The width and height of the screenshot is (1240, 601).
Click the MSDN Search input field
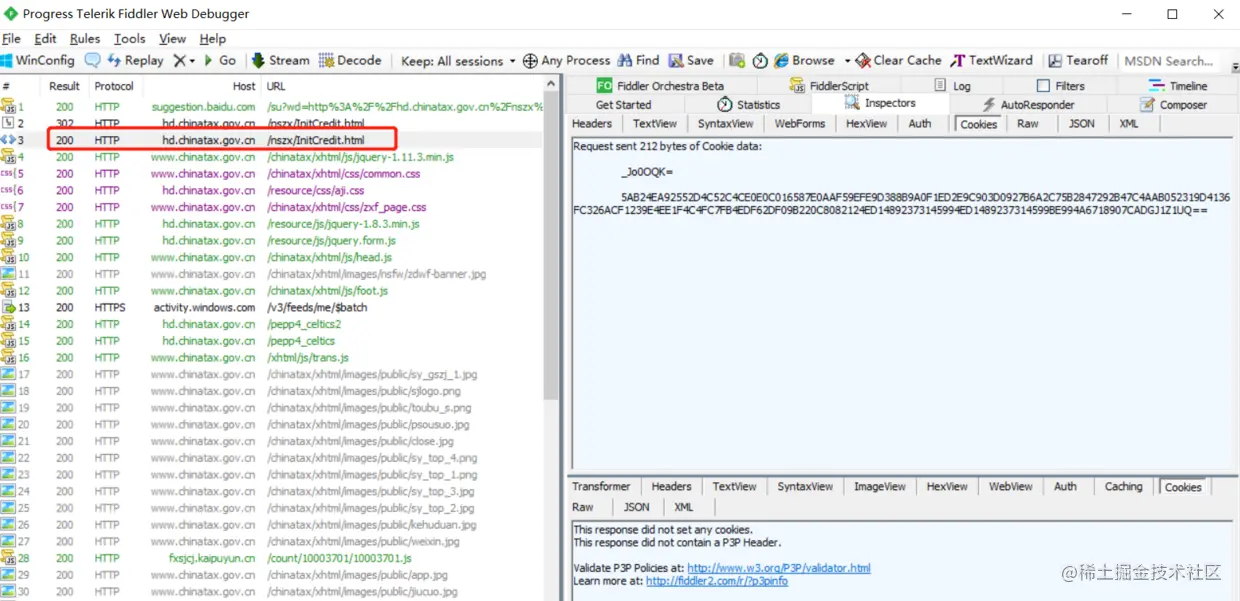[x=1171, y=60]
